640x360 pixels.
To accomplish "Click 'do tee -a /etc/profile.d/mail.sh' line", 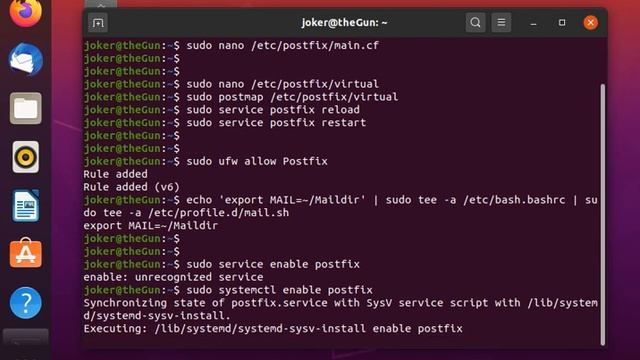I will tap(186, 213).
